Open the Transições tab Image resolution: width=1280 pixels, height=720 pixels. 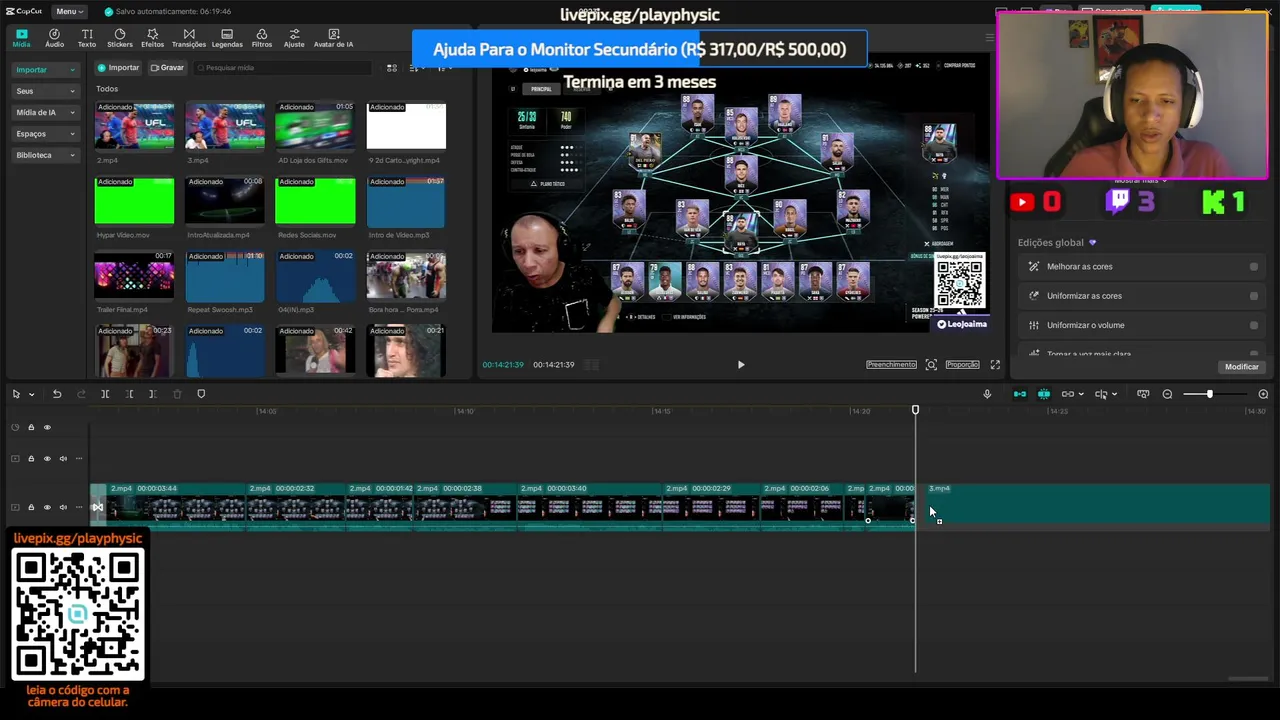pyautogui.click(x=188, y=38)
